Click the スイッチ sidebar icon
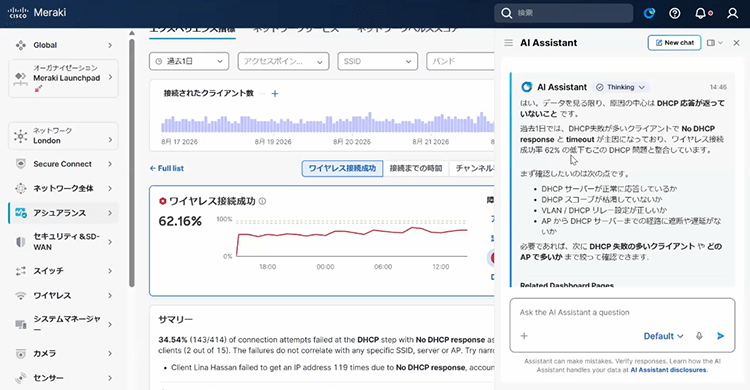This screenshot has height=390, width=750. click(x=21, y=271)
